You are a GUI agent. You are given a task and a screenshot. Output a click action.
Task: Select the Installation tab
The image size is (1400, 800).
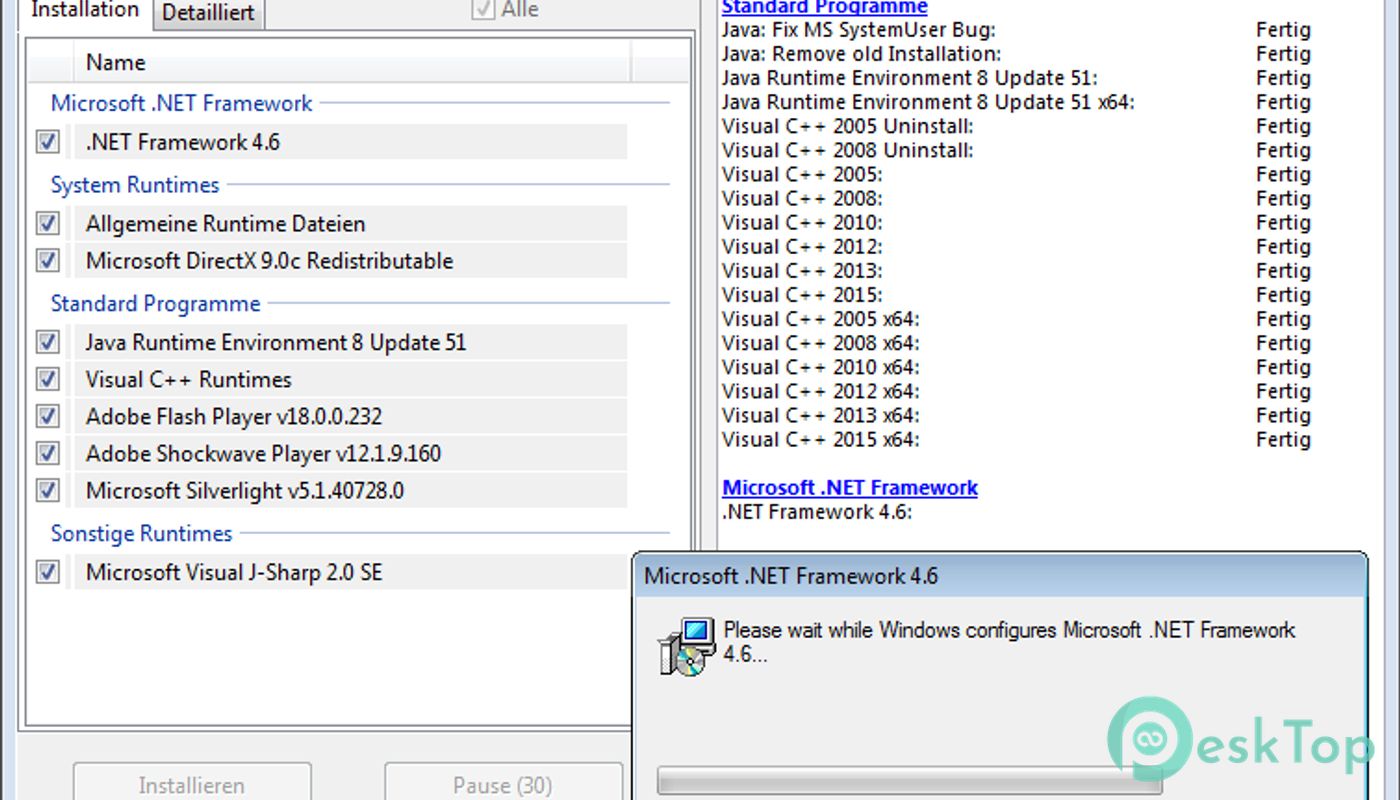[85, 11]
